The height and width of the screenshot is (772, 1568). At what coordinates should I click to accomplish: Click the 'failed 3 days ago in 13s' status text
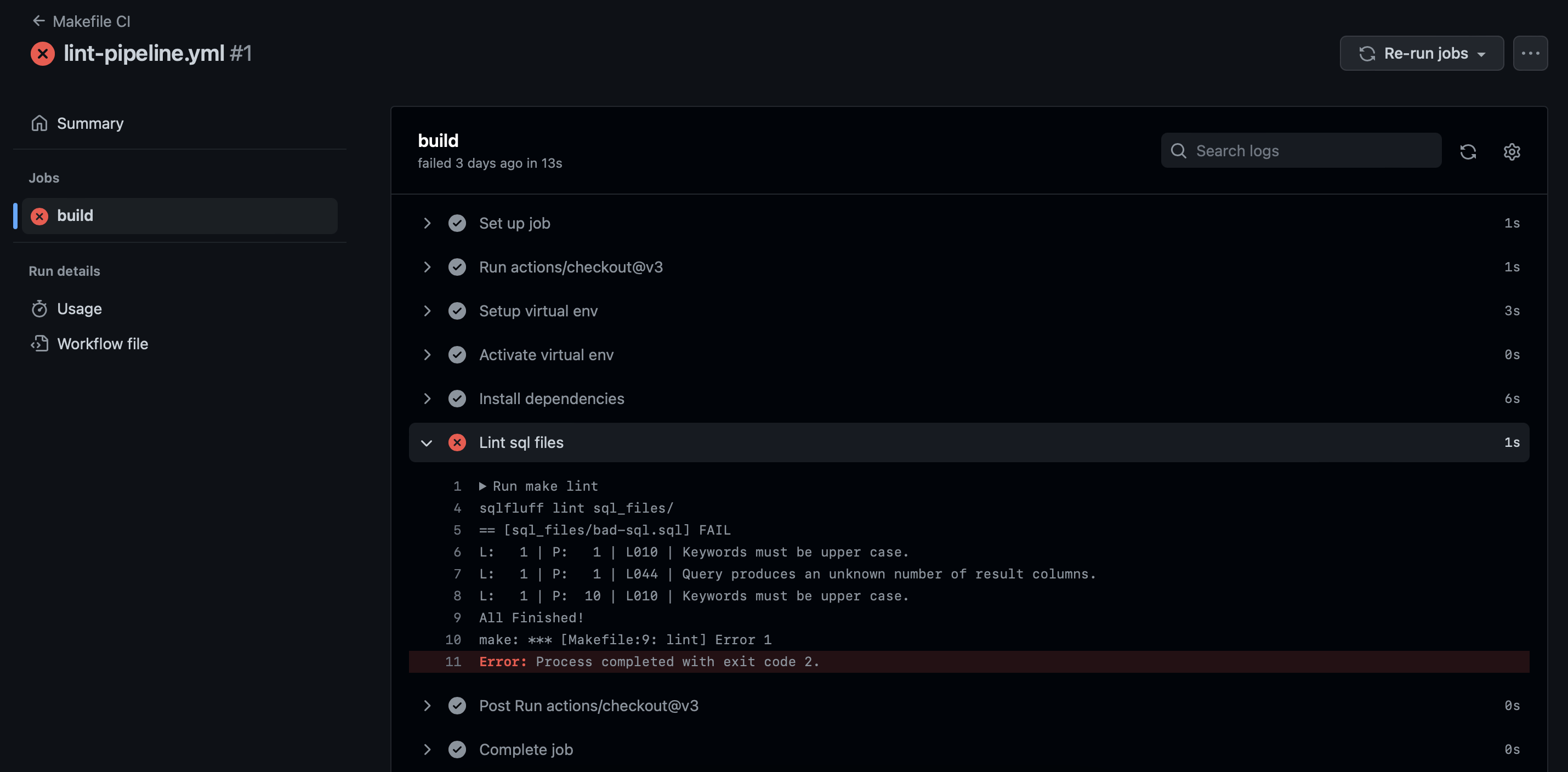click(x=490, y=163)
